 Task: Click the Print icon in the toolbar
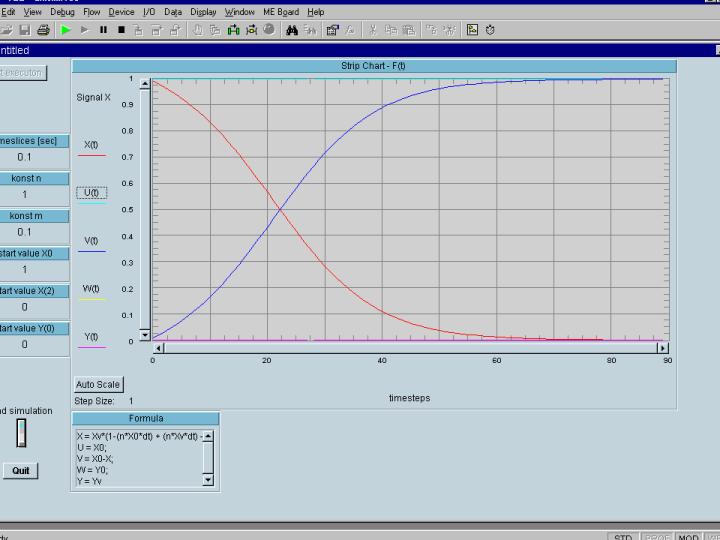(43, 30)
